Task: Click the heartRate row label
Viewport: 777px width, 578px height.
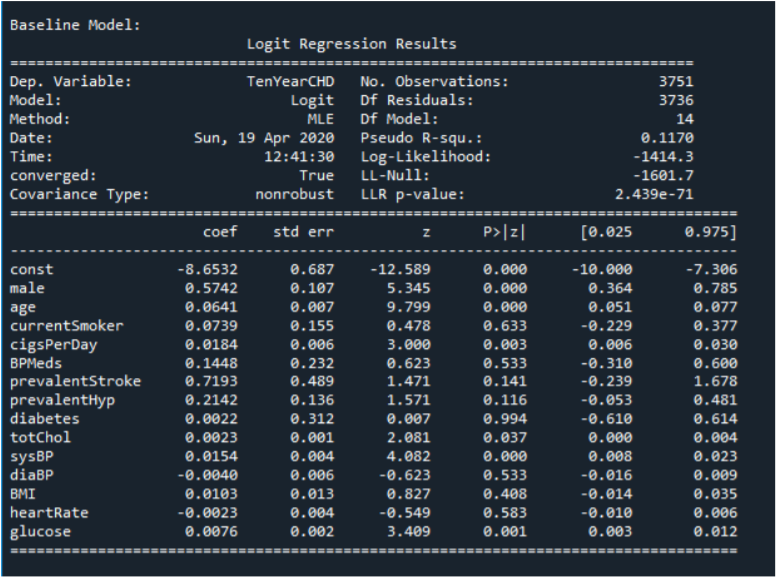Action: click(x=49, y=513)
